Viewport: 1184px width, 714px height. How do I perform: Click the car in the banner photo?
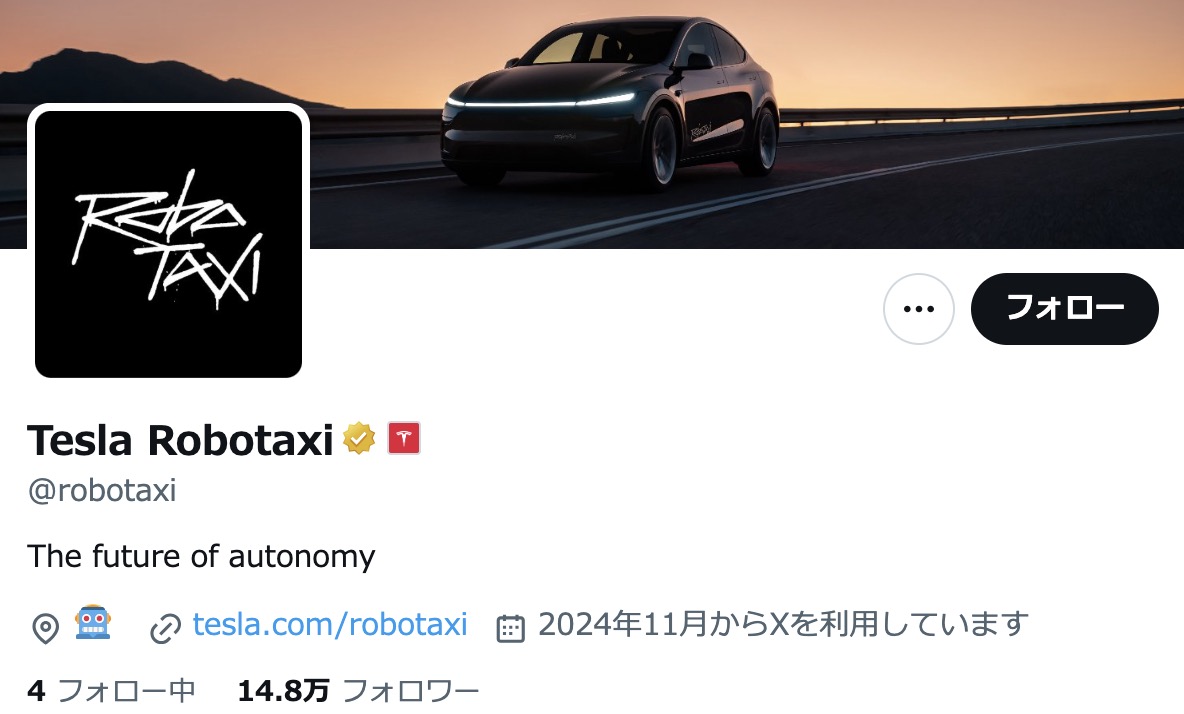pos(610,102)
